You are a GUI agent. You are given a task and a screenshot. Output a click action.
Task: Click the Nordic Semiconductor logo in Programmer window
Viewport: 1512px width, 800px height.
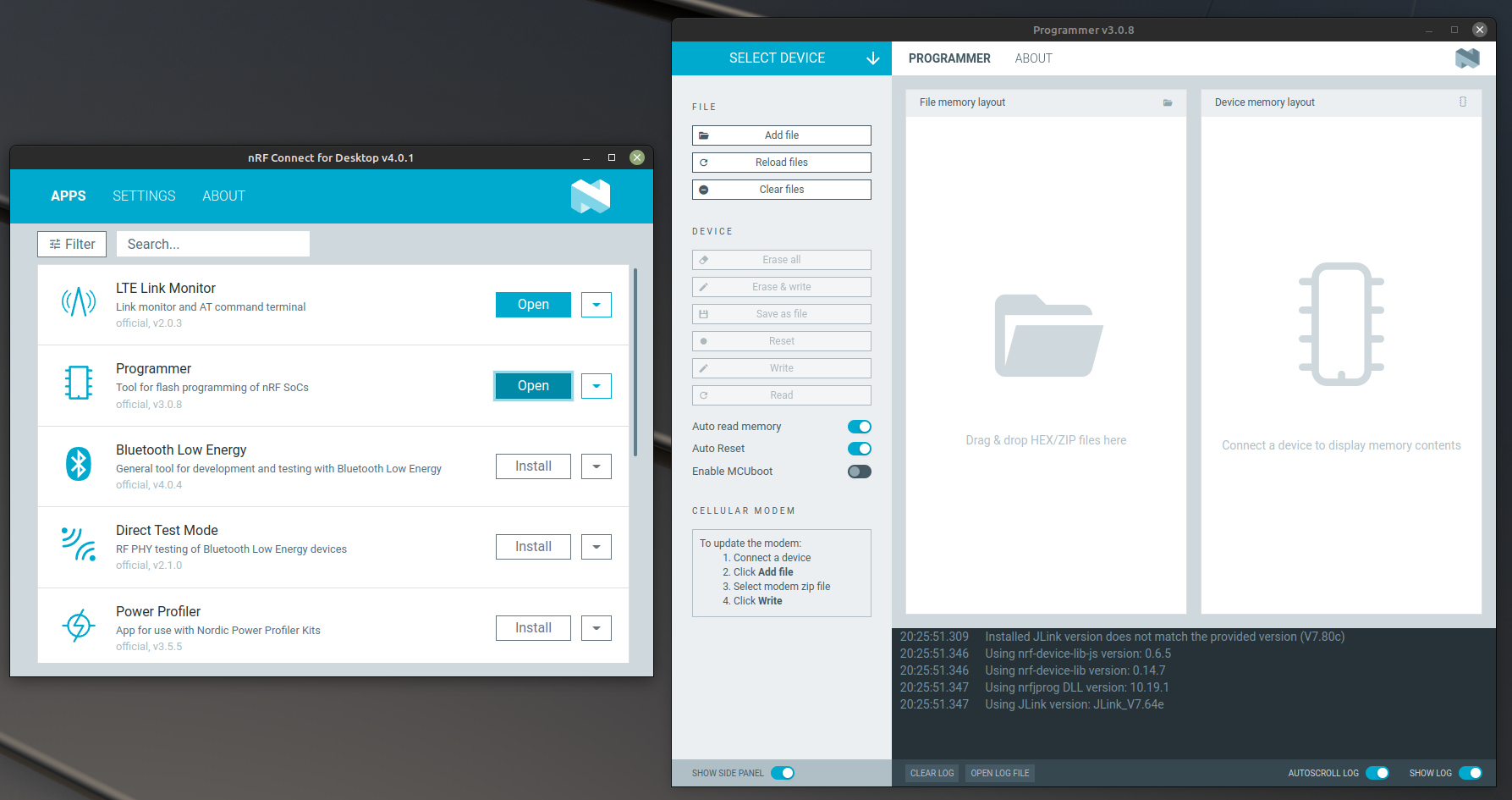coord(1468,58)
